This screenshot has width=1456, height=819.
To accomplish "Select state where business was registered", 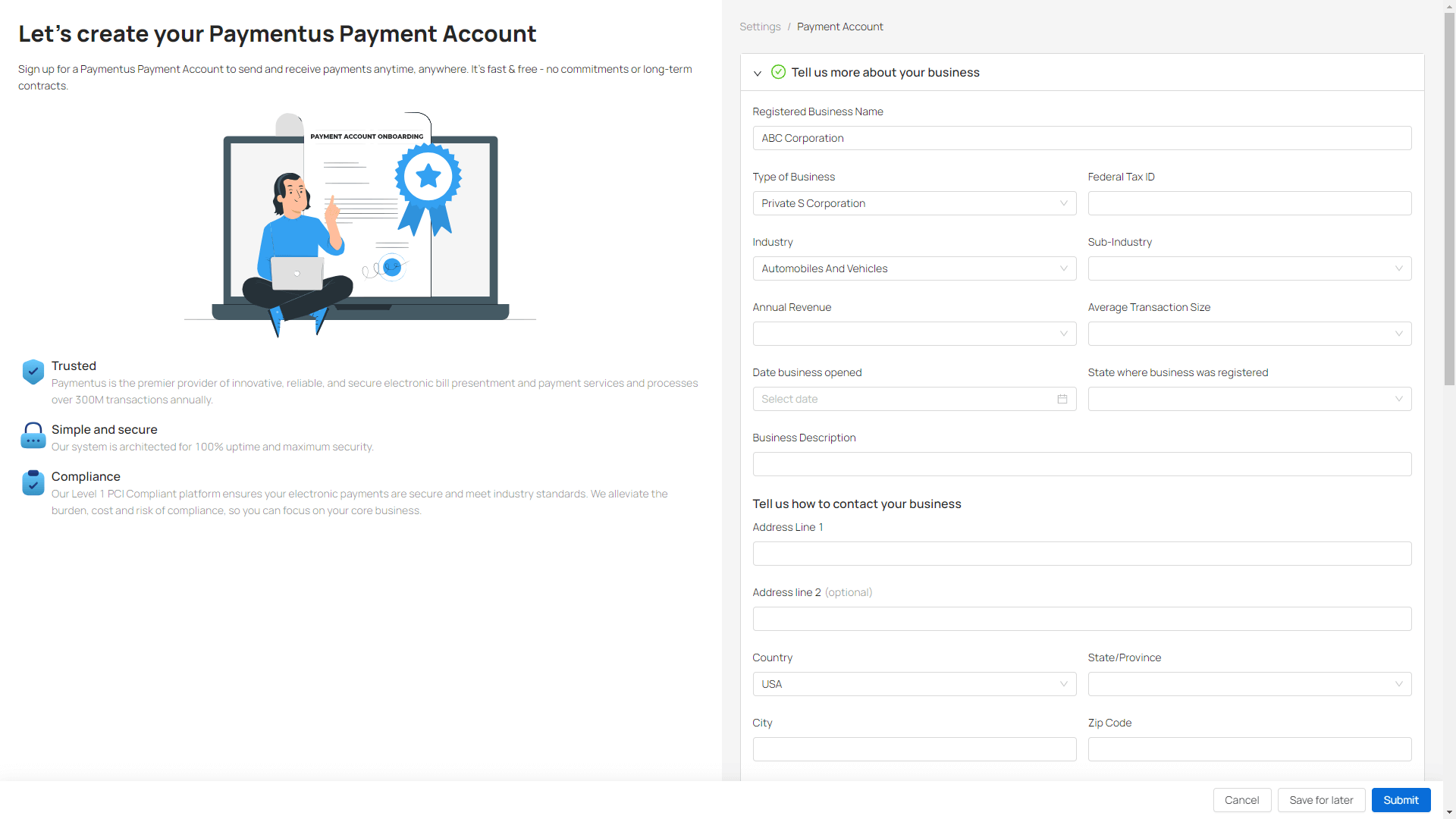I will (x=1249, y=399).
